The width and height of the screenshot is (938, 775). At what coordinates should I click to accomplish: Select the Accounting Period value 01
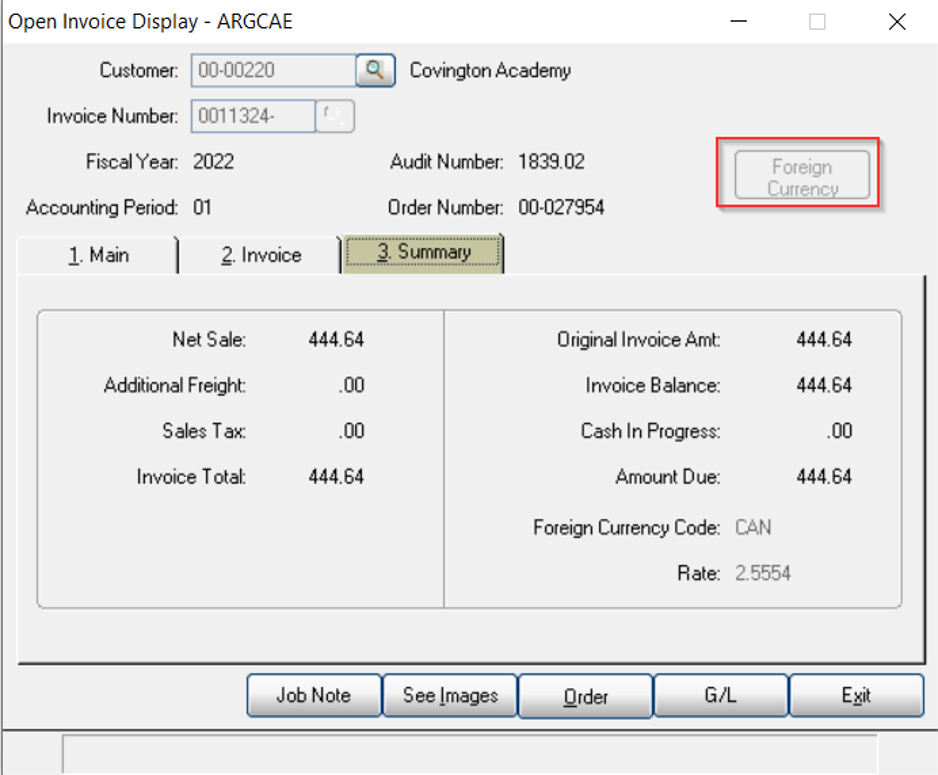(x=202, y=208)
